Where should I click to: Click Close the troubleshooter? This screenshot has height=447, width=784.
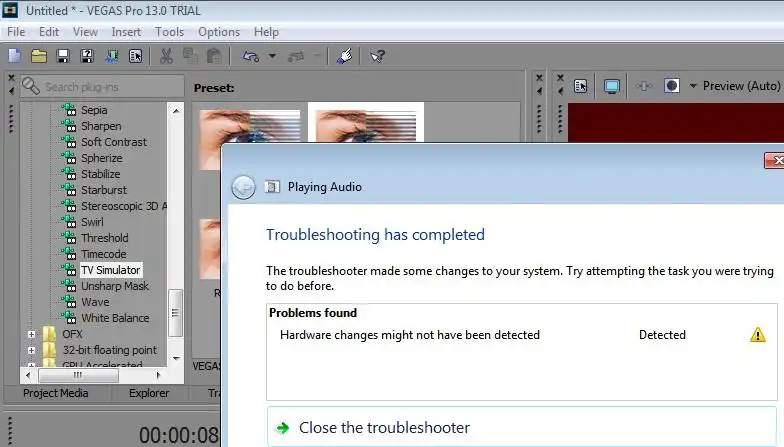522,428
